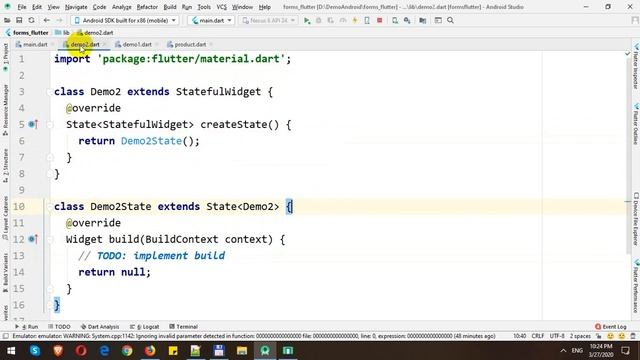This screenshot has width=640, height=360.
Task: Navigate back with the left arrow icon
Action: pyautogui.click(x=47, y=20)
